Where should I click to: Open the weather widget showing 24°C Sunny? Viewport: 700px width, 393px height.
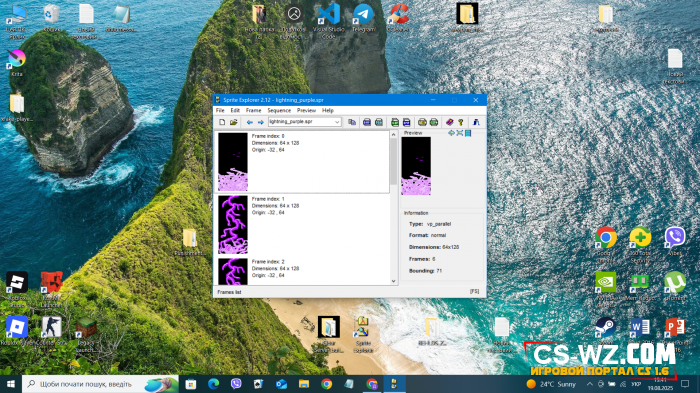coord(551,384)
